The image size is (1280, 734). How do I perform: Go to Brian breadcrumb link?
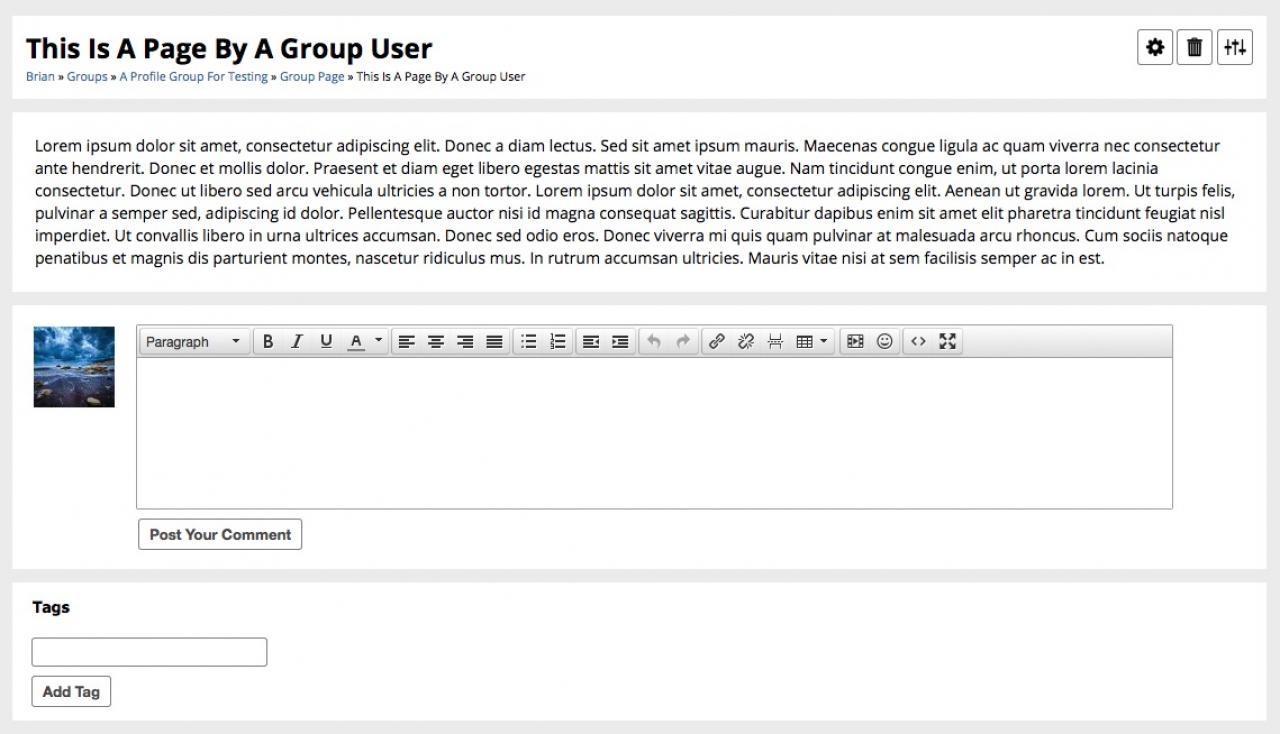point(40,77)
